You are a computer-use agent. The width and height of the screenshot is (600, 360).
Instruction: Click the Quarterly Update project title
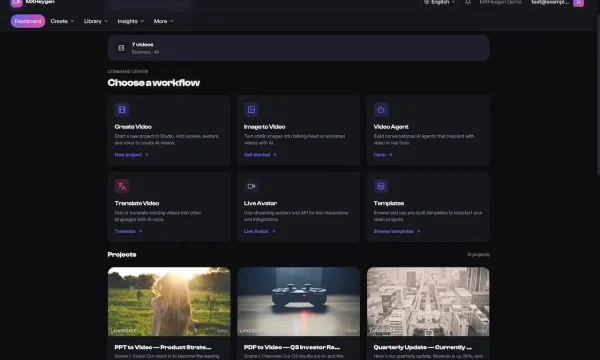[422, 347]
